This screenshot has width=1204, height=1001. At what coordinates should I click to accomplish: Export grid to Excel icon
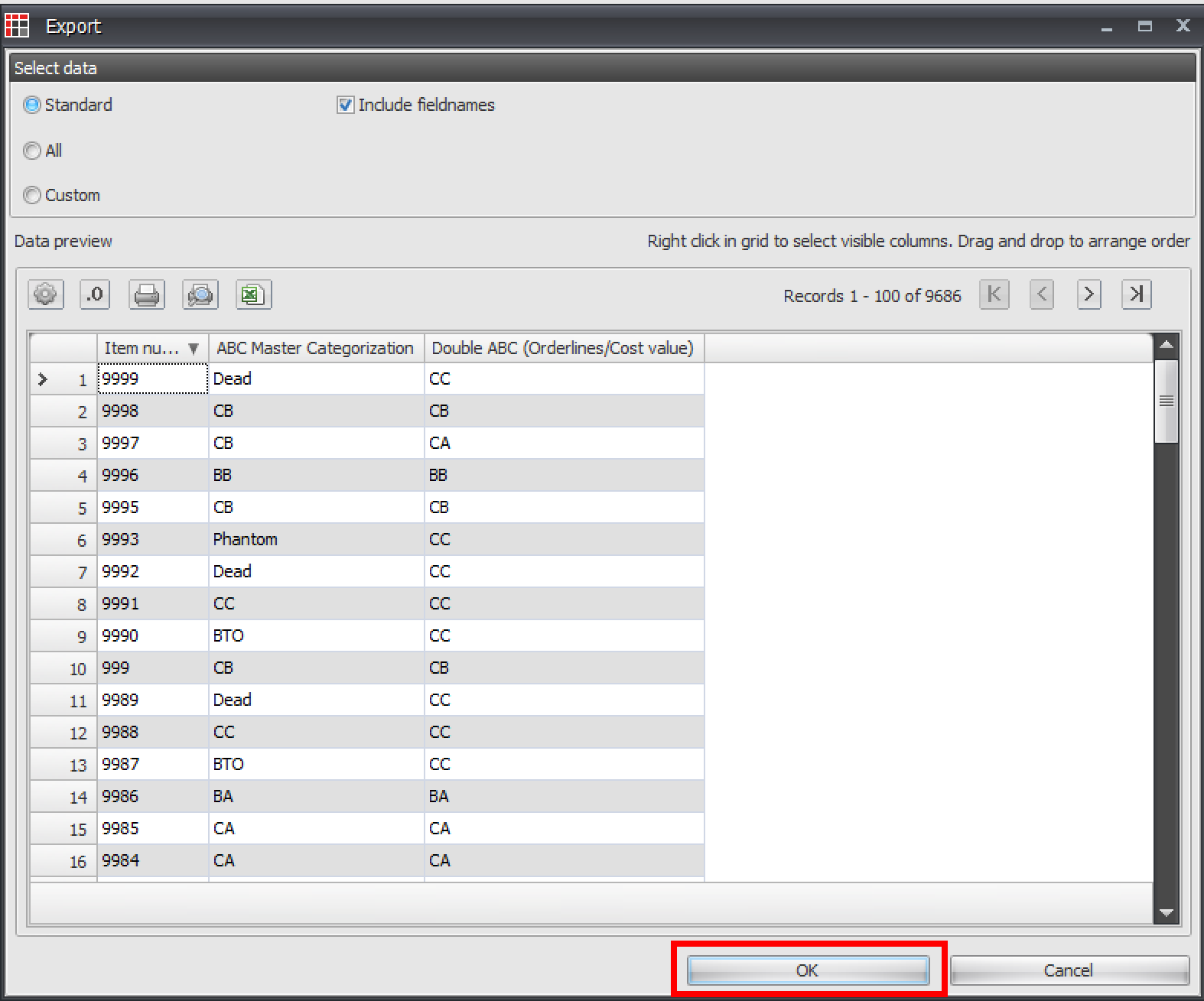pos(253,294)
